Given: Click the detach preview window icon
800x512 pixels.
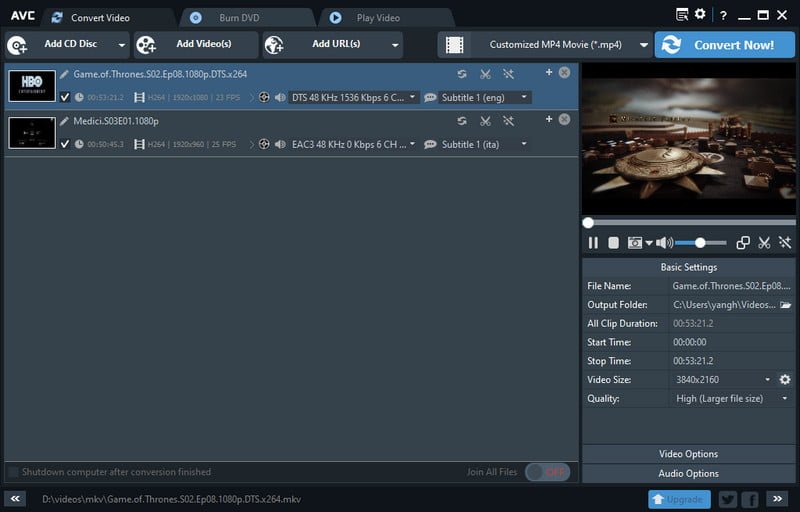Looking at the screenshot, I should 743,243.
